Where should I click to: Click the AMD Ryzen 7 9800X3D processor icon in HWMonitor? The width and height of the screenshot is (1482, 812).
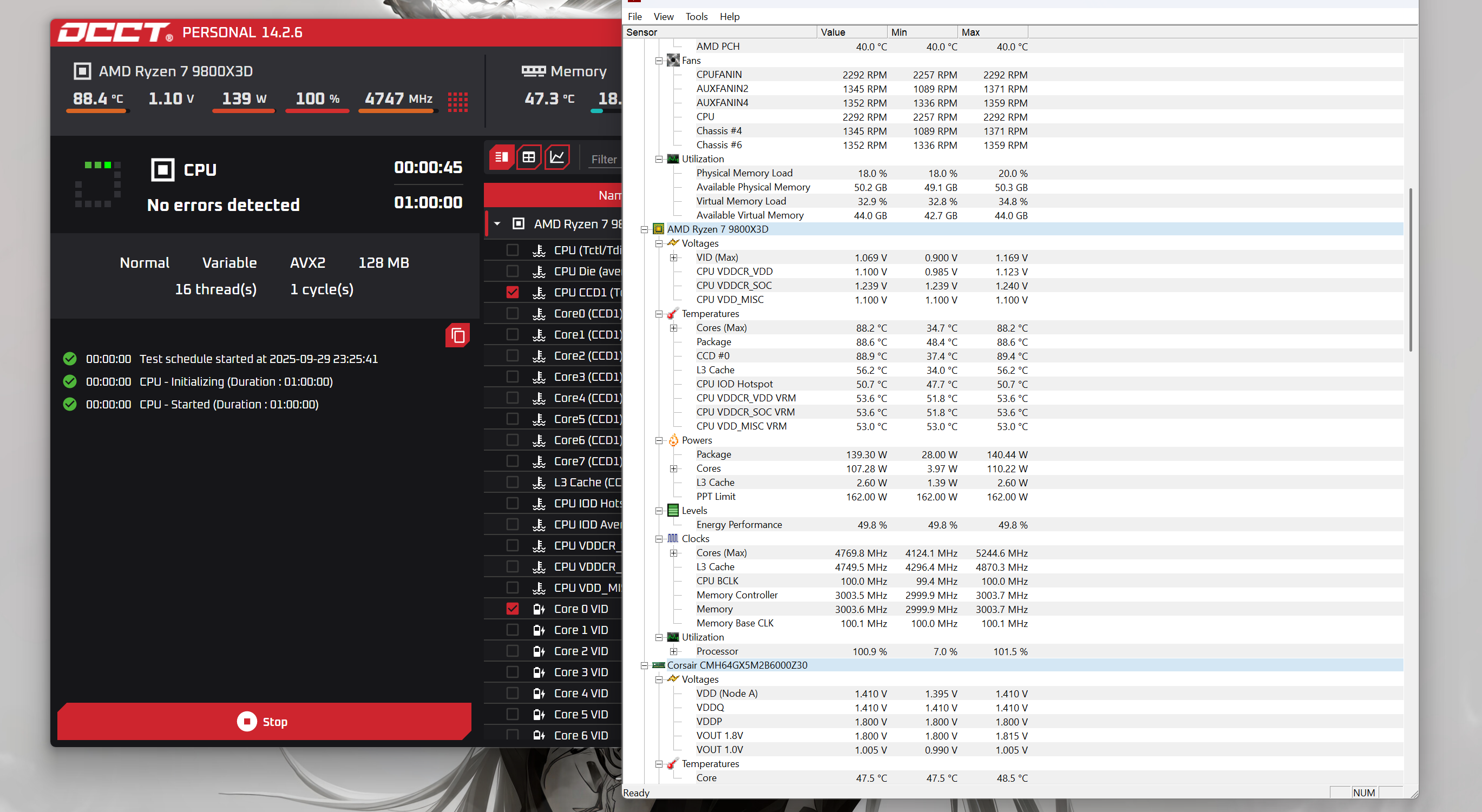658,229
